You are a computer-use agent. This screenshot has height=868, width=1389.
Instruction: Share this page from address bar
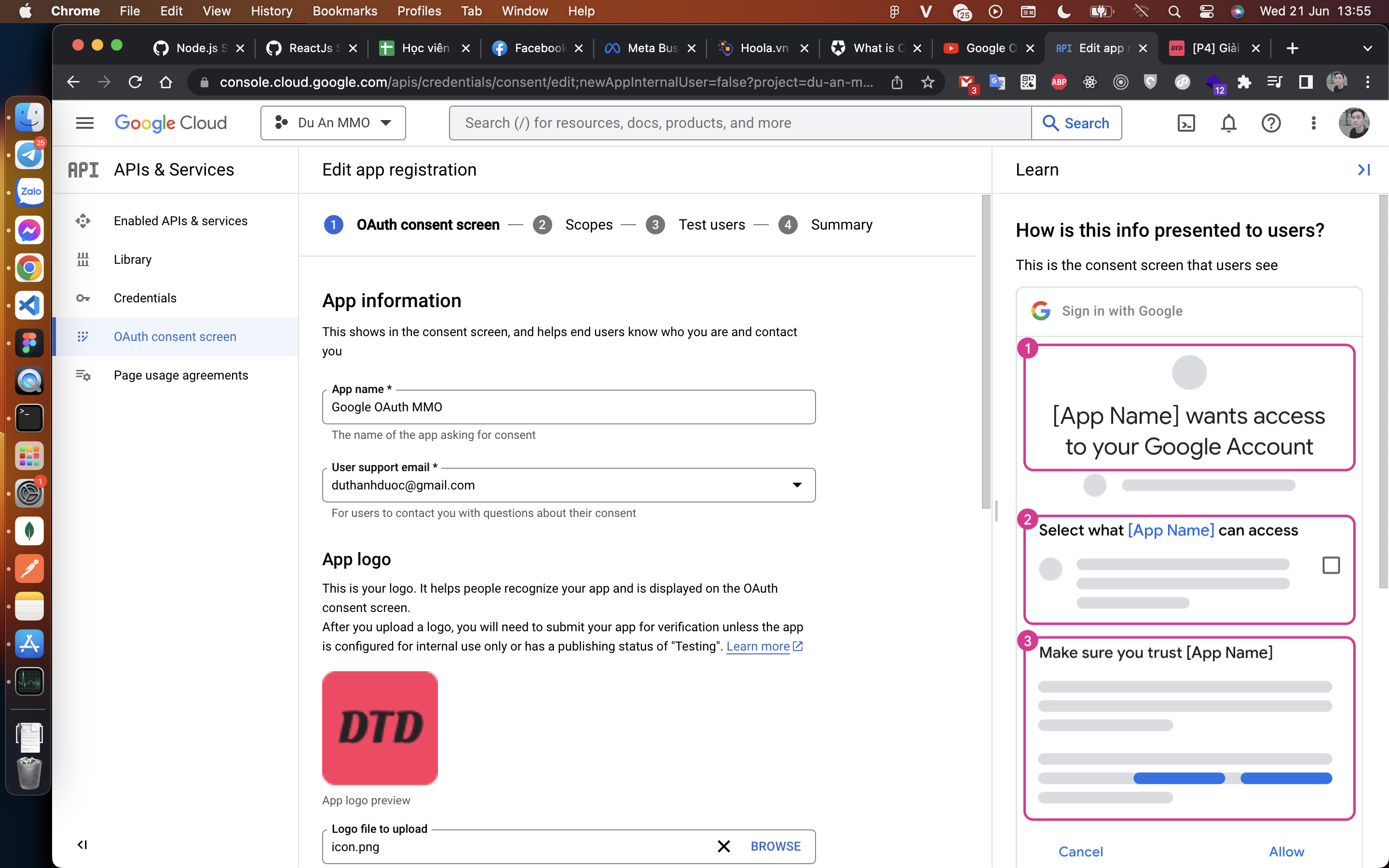897,82
